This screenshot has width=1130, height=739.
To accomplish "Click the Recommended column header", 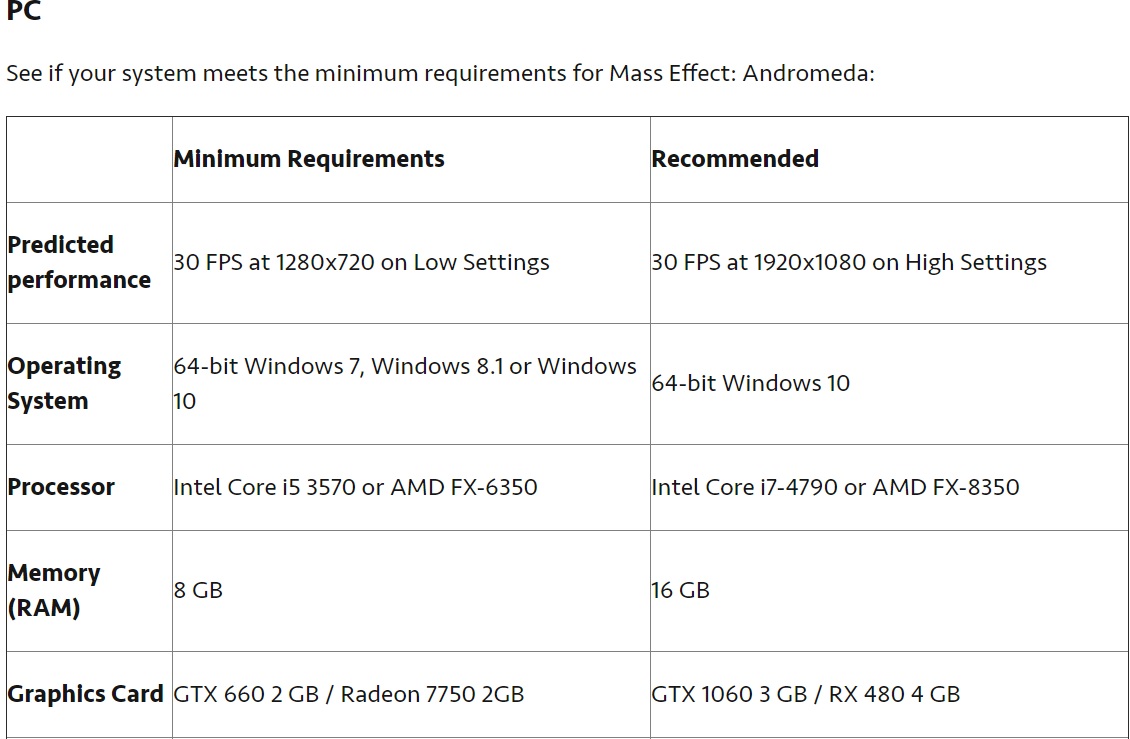I will tap(735, 159).
